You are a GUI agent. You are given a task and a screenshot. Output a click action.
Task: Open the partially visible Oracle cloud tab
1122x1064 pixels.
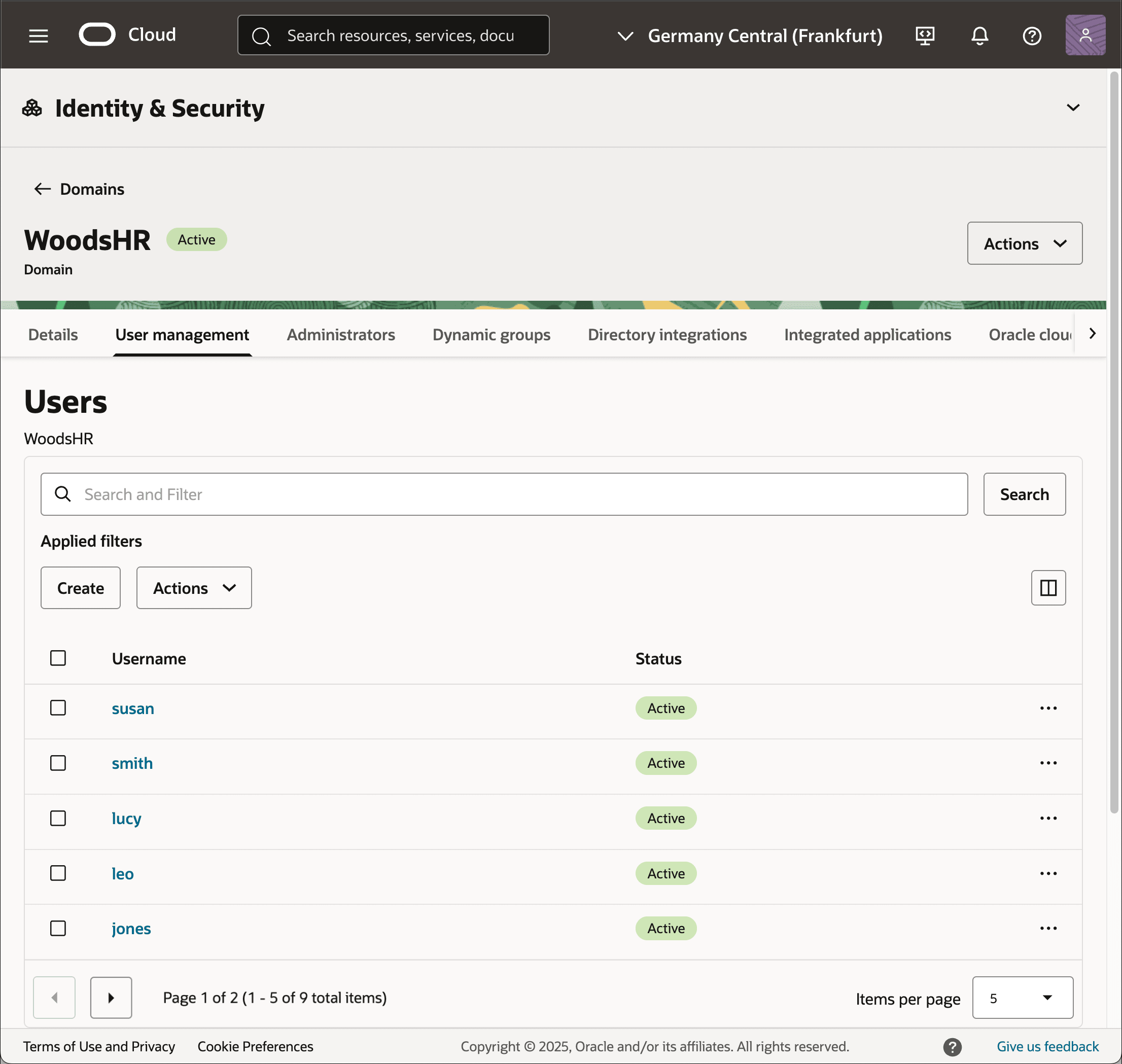click(x=1030, y=335)
